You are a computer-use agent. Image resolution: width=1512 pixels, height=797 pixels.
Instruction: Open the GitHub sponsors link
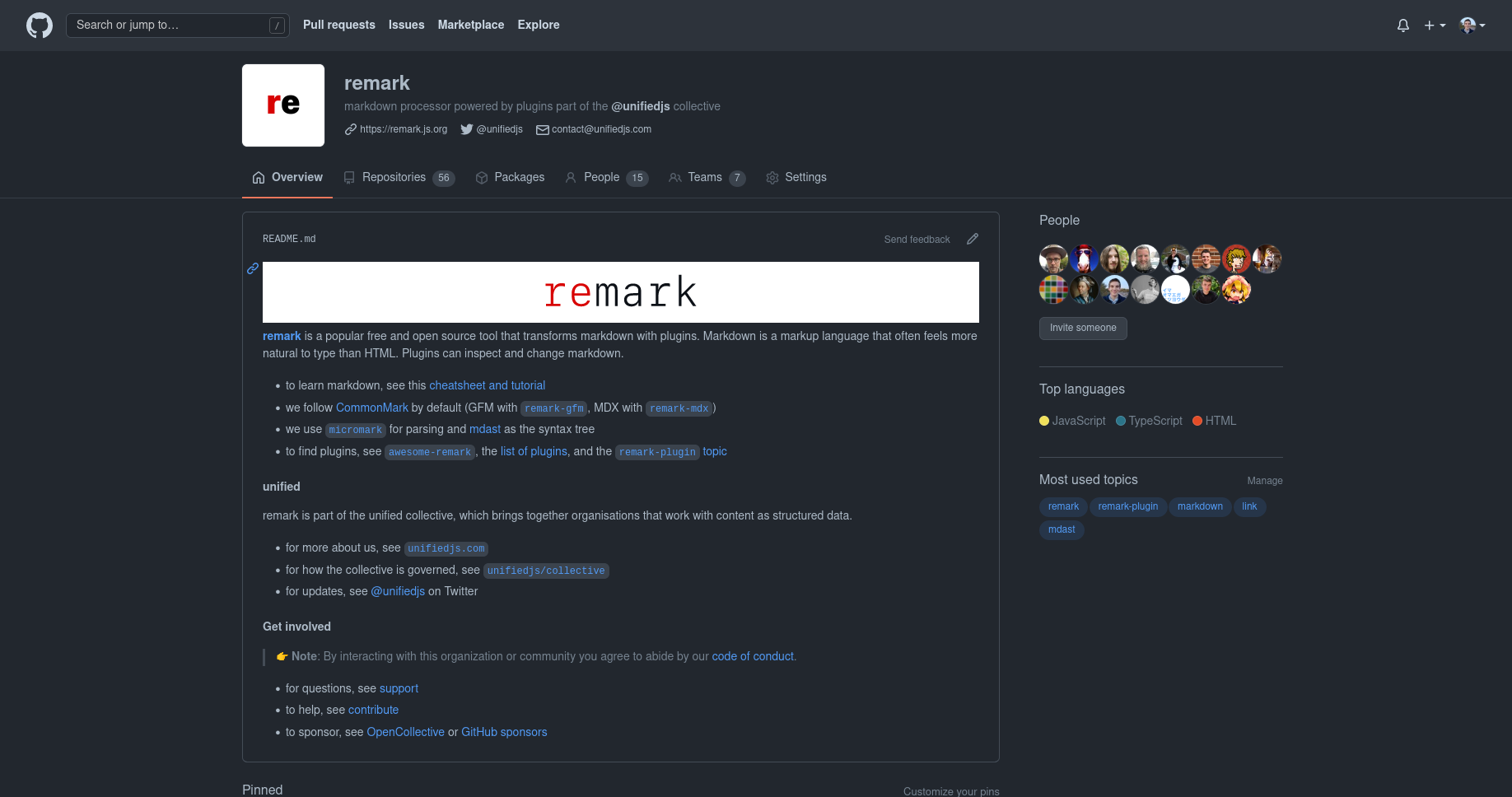(504, 732)
